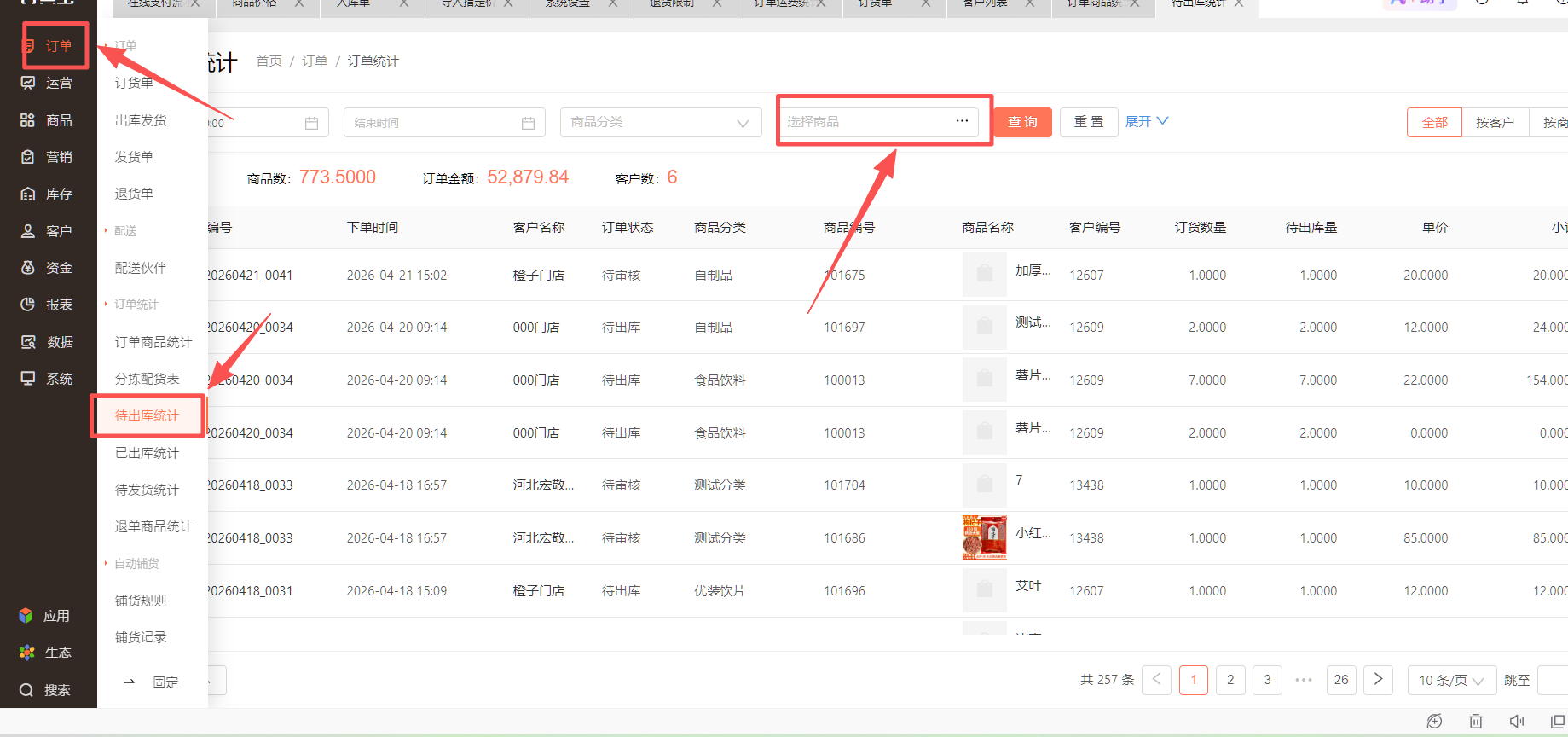Viewport: 1568px width, 737px height.
Task: Open 出库发货 in the submenu
Action: click(x=141, y=120)
